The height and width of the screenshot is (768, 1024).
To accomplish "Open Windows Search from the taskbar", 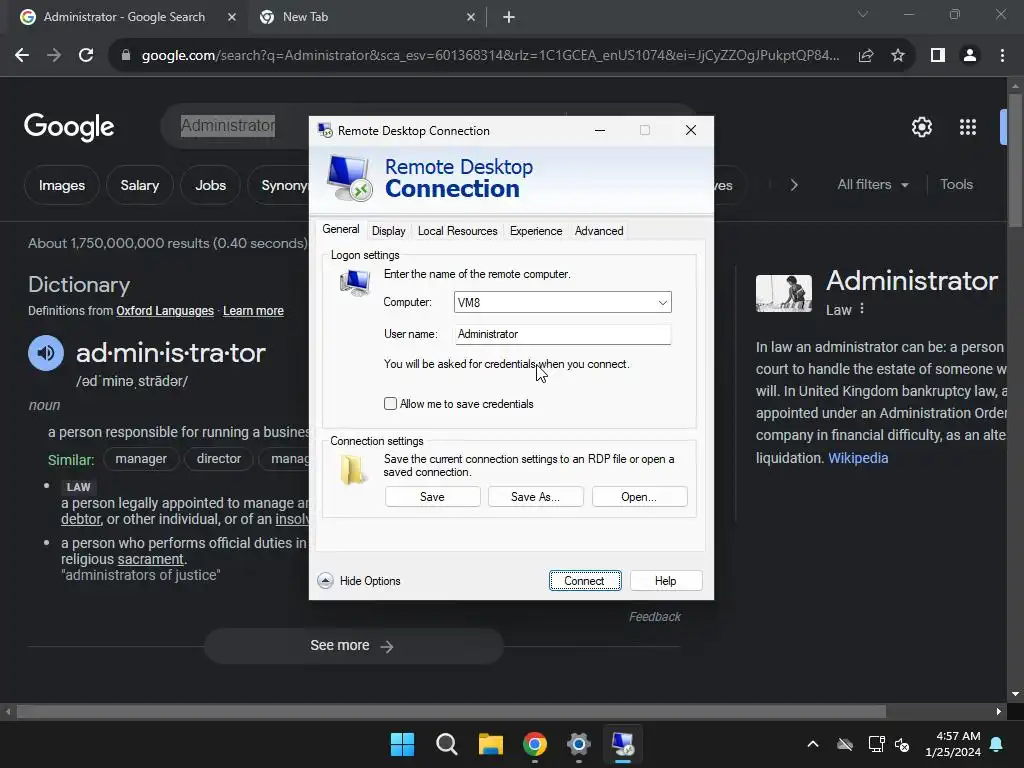I will pos(447,744).
